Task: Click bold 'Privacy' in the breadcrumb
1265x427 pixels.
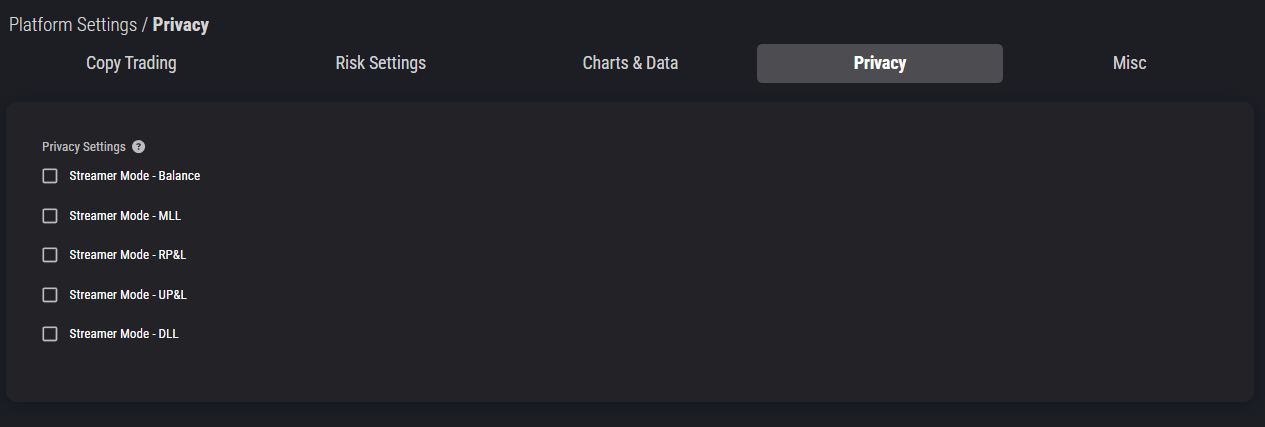Action: click(x=181, y=25)
